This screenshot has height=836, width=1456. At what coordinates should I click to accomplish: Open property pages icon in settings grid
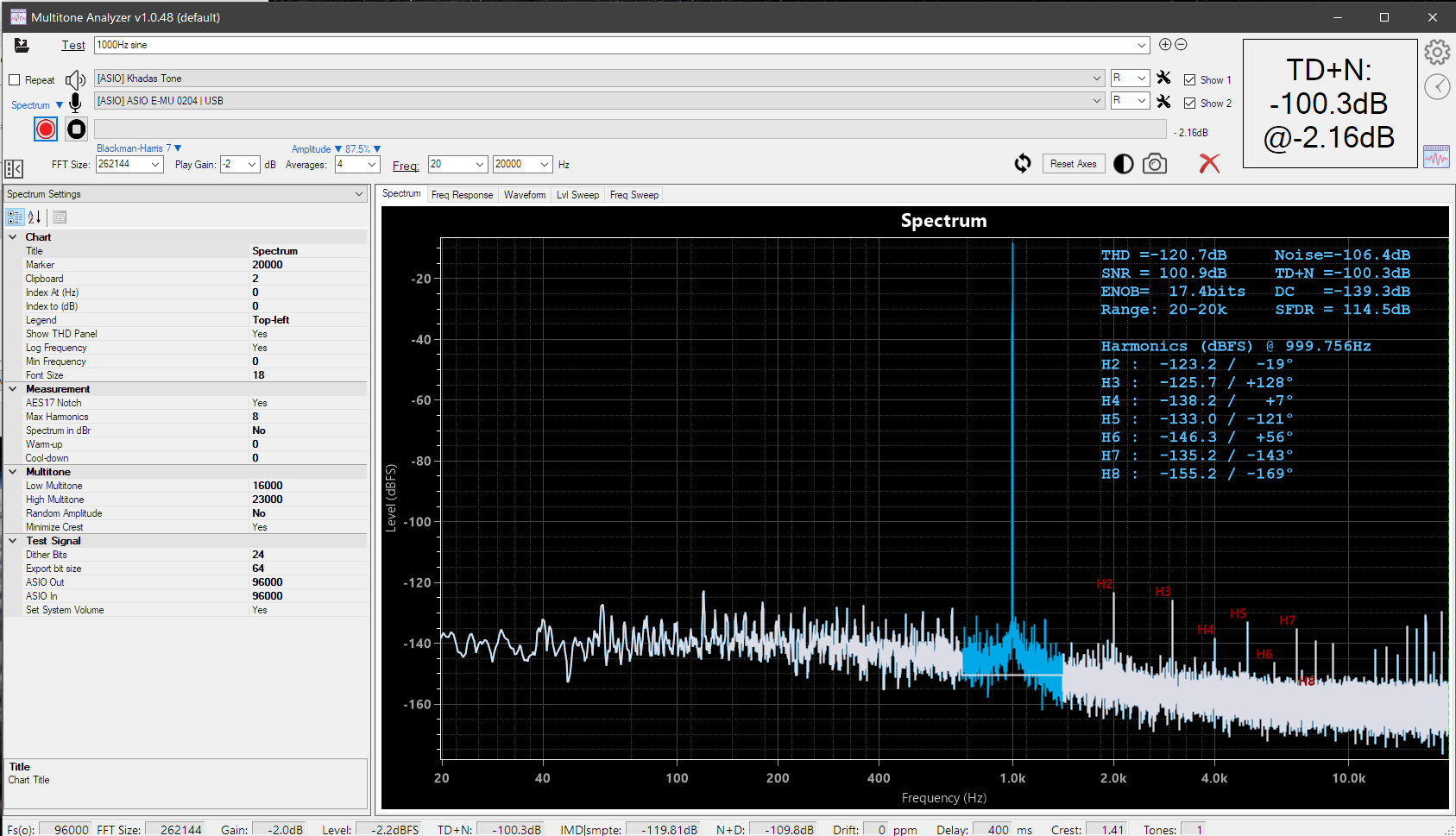60,217
